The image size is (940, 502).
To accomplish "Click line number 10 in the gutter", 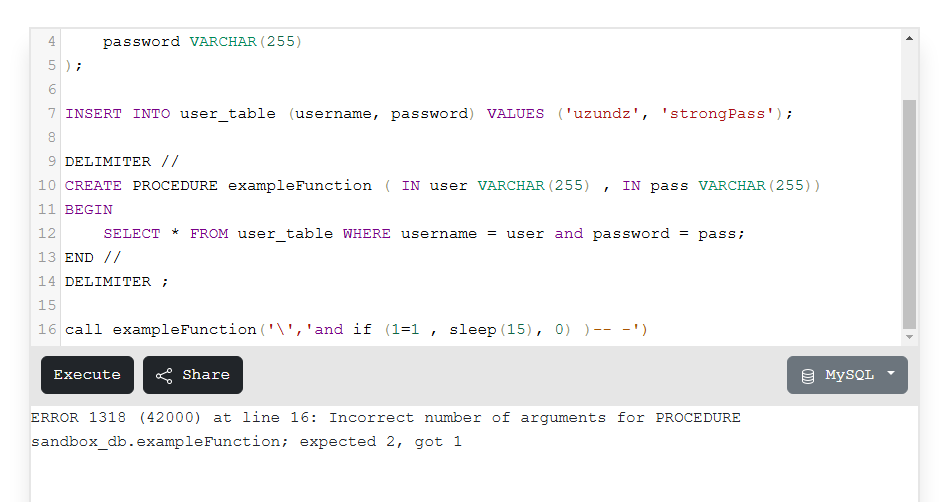I will pyautogui.click(x=47, y=185).
